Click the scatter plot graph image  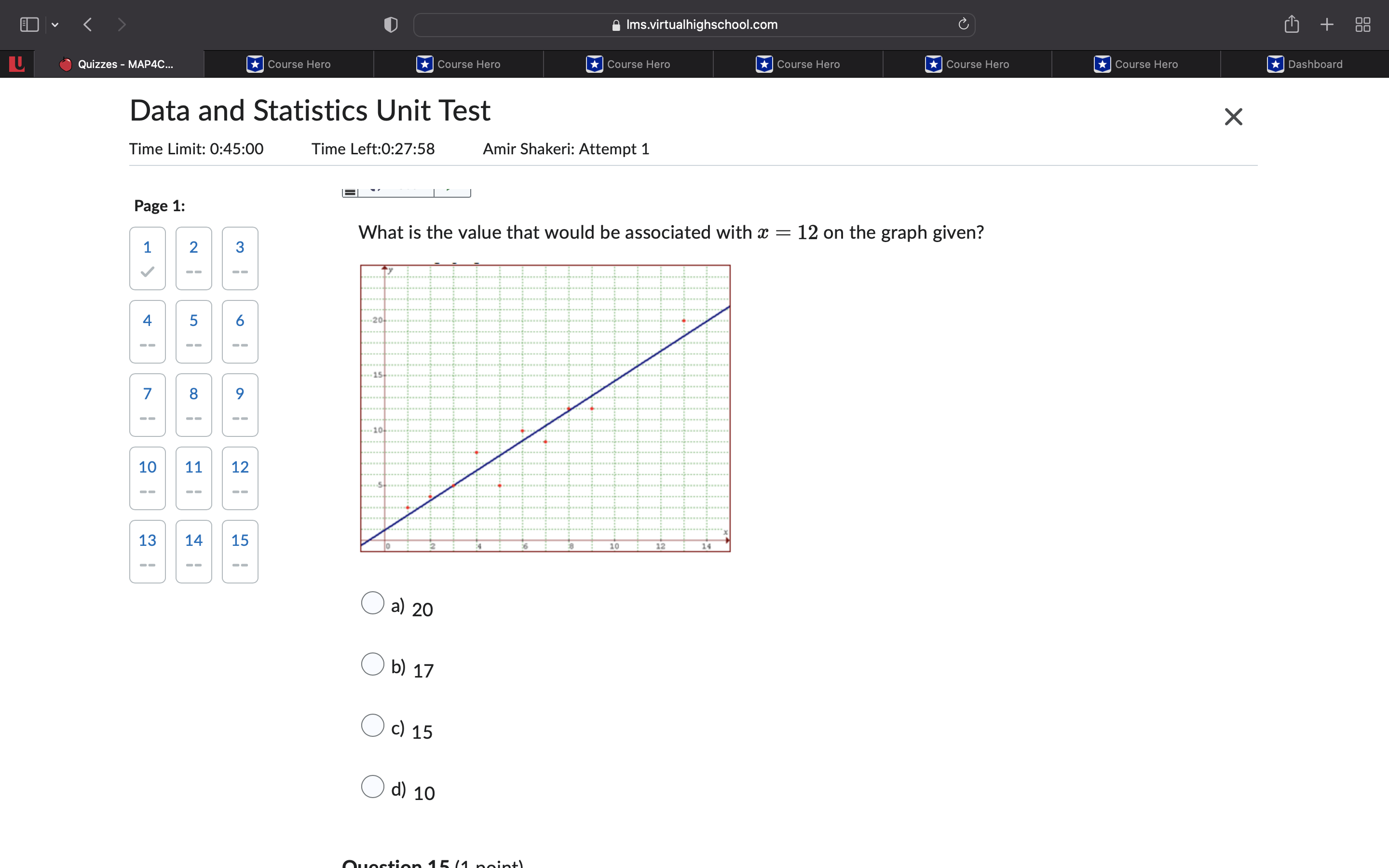(x=545, y=408)
